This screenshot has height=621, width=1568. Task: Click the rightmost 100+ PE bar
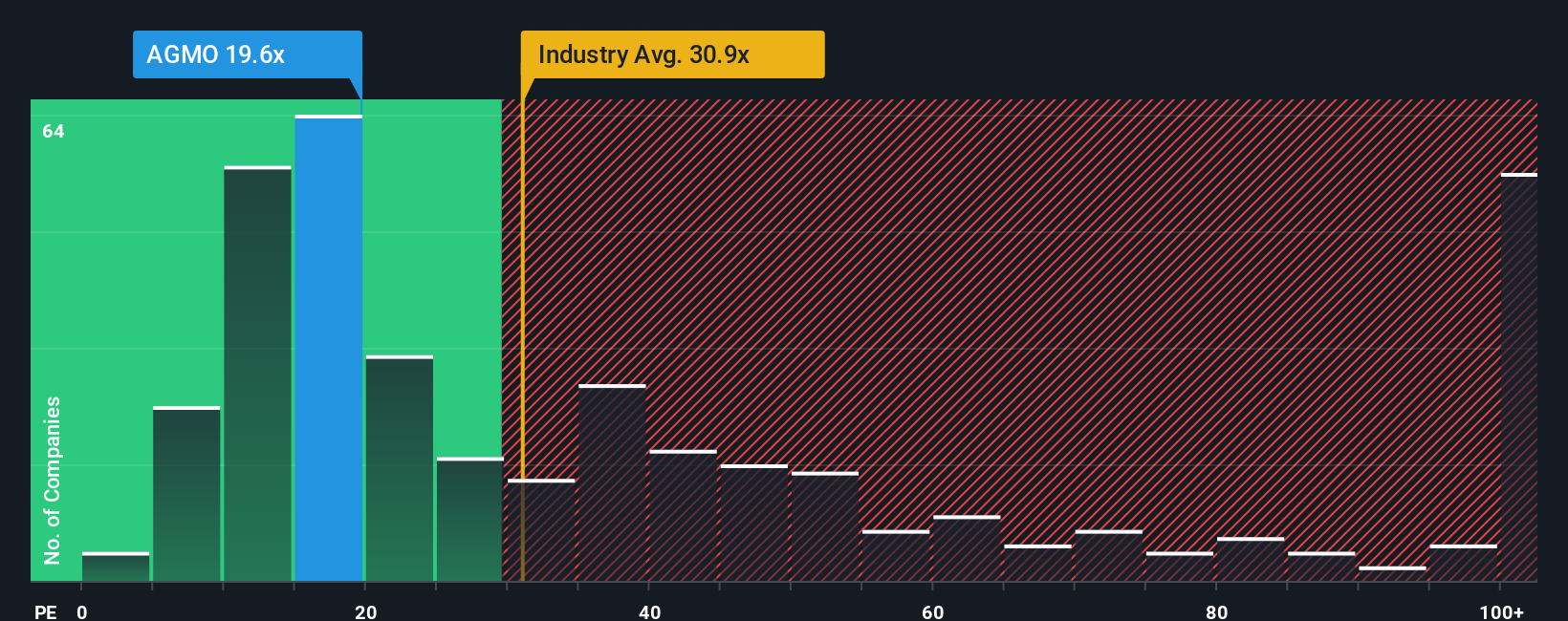coord(1518,377)
